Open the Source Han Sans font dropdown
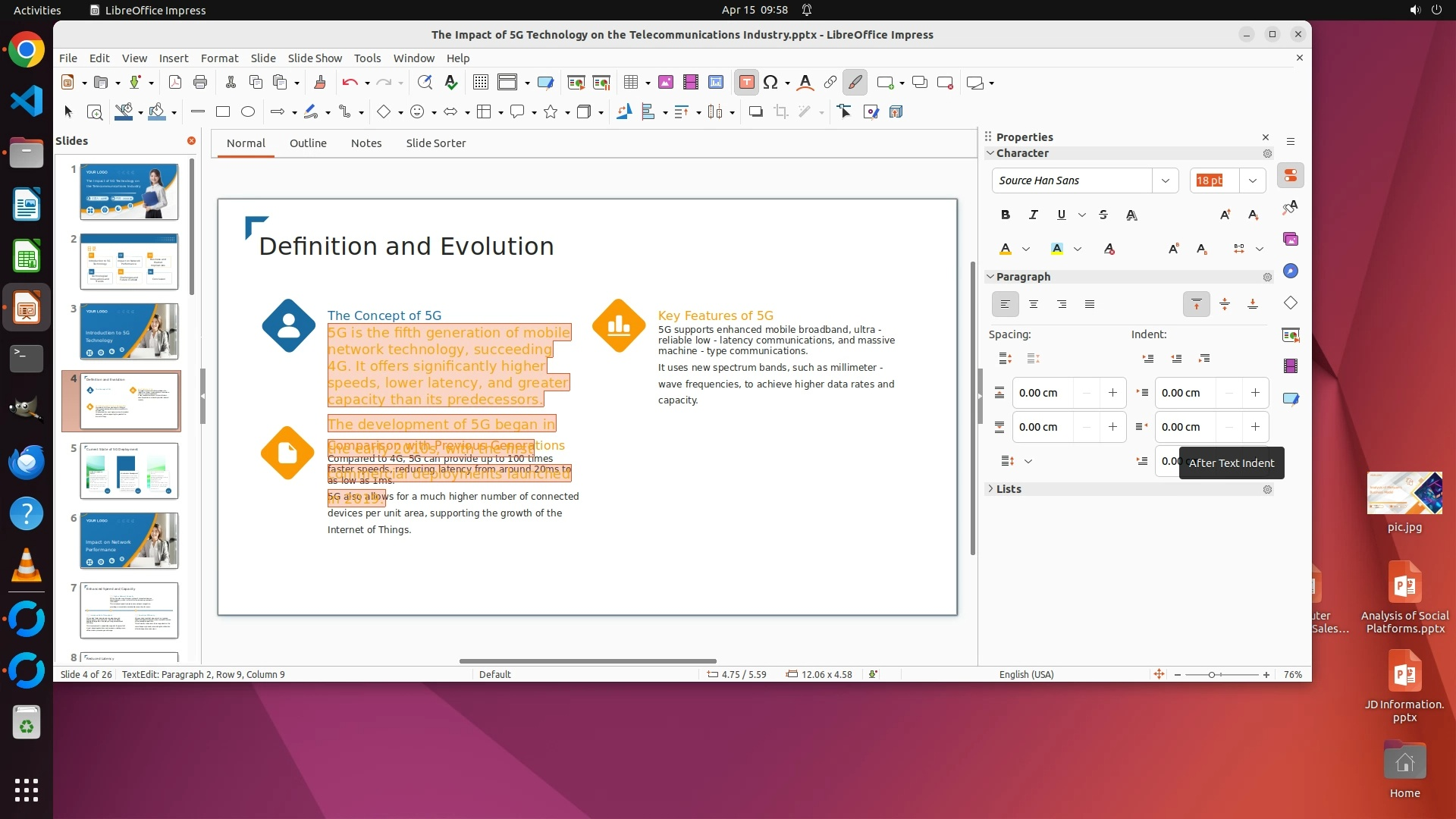 (1165, 180)
